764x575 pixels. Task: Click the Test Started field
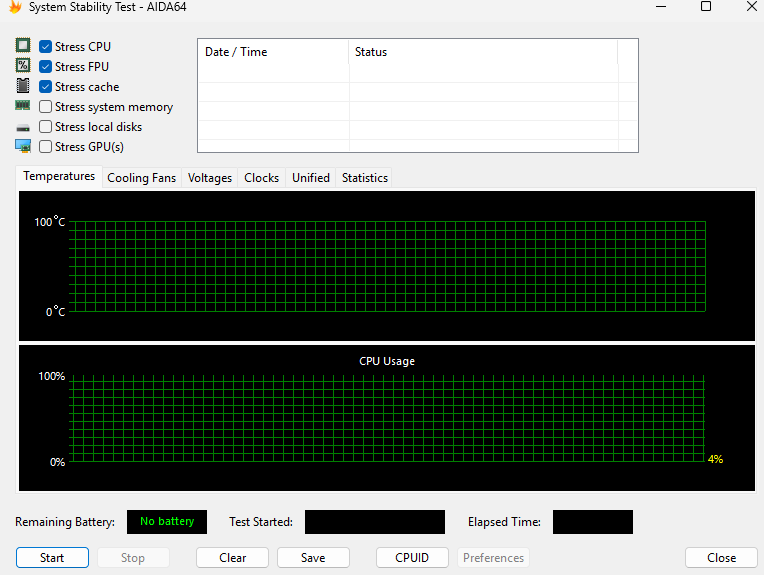375,521
